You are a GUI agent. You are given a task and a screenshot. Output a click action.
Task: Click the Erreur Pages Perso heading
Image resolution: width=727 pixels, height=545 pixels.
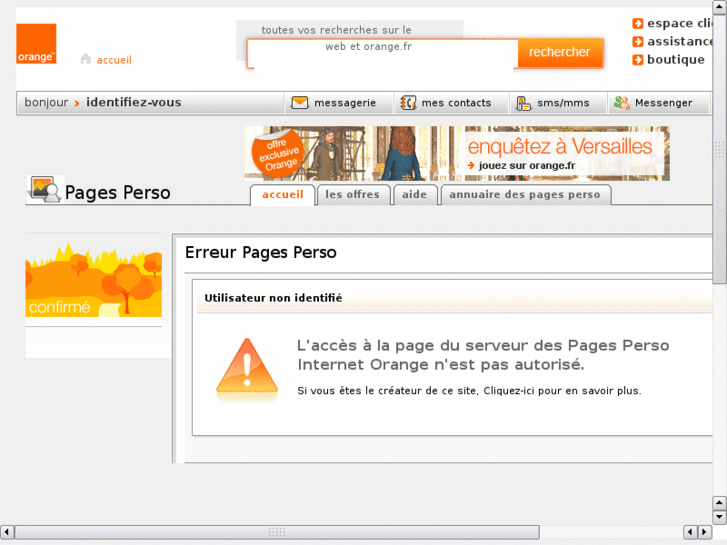(x=261, y=252)
